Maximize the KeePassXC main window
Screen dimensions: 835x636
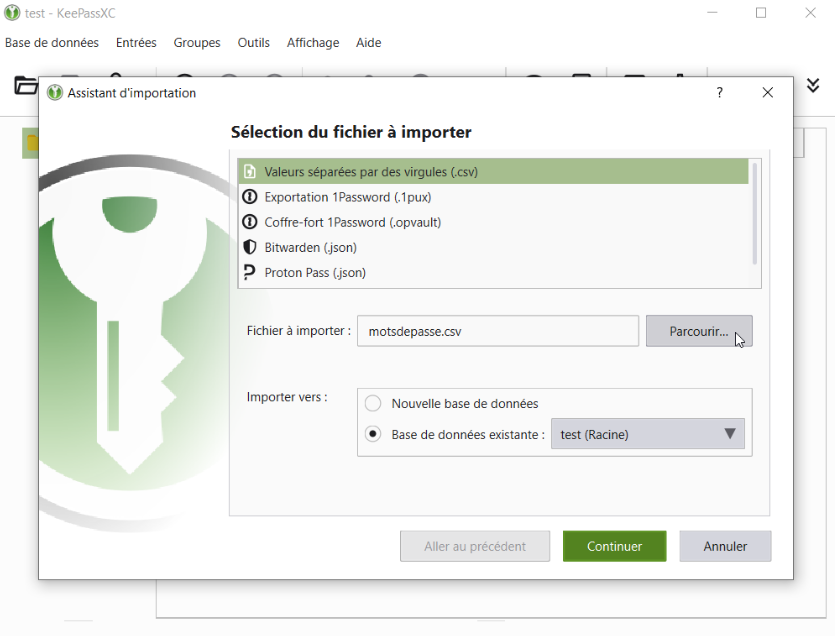pos(761,13)
